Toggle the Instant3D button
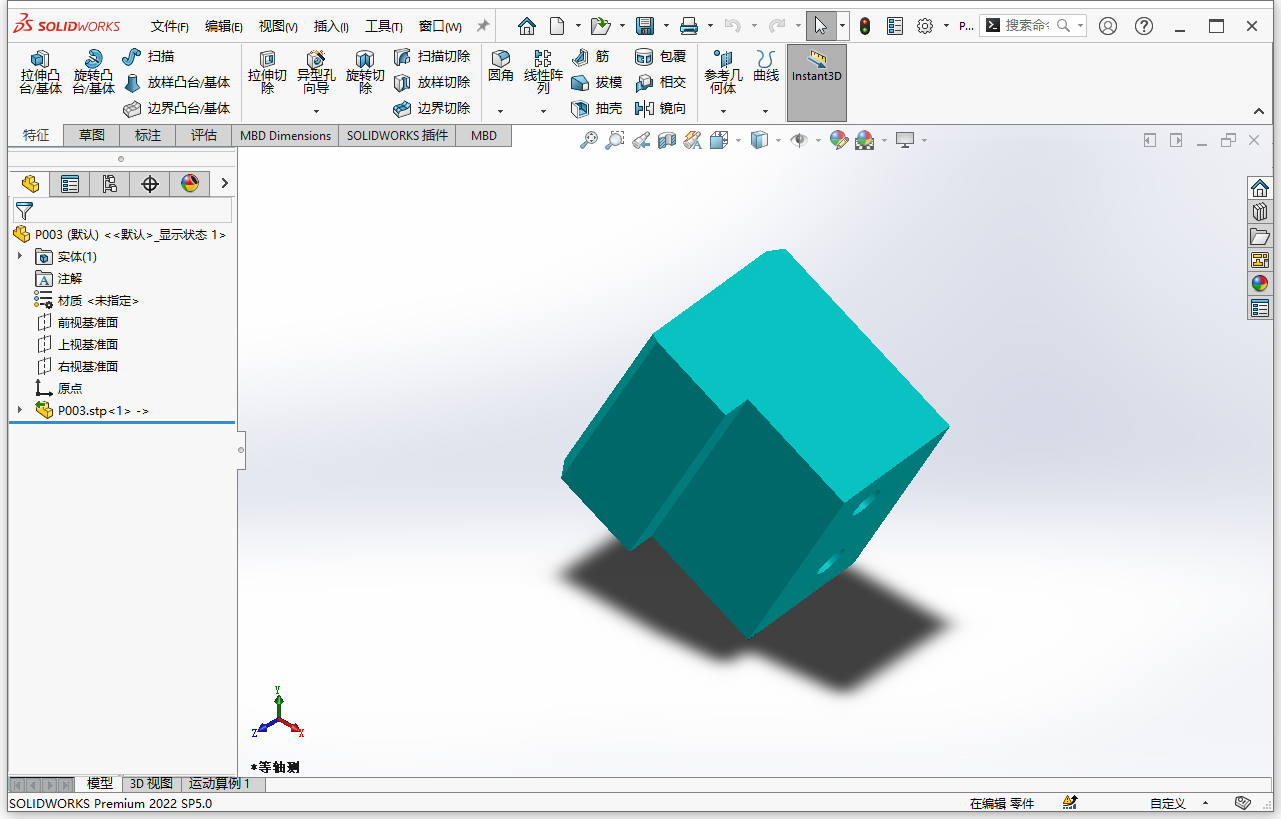Screen dimensions: 1281x819 coord(817,83)
